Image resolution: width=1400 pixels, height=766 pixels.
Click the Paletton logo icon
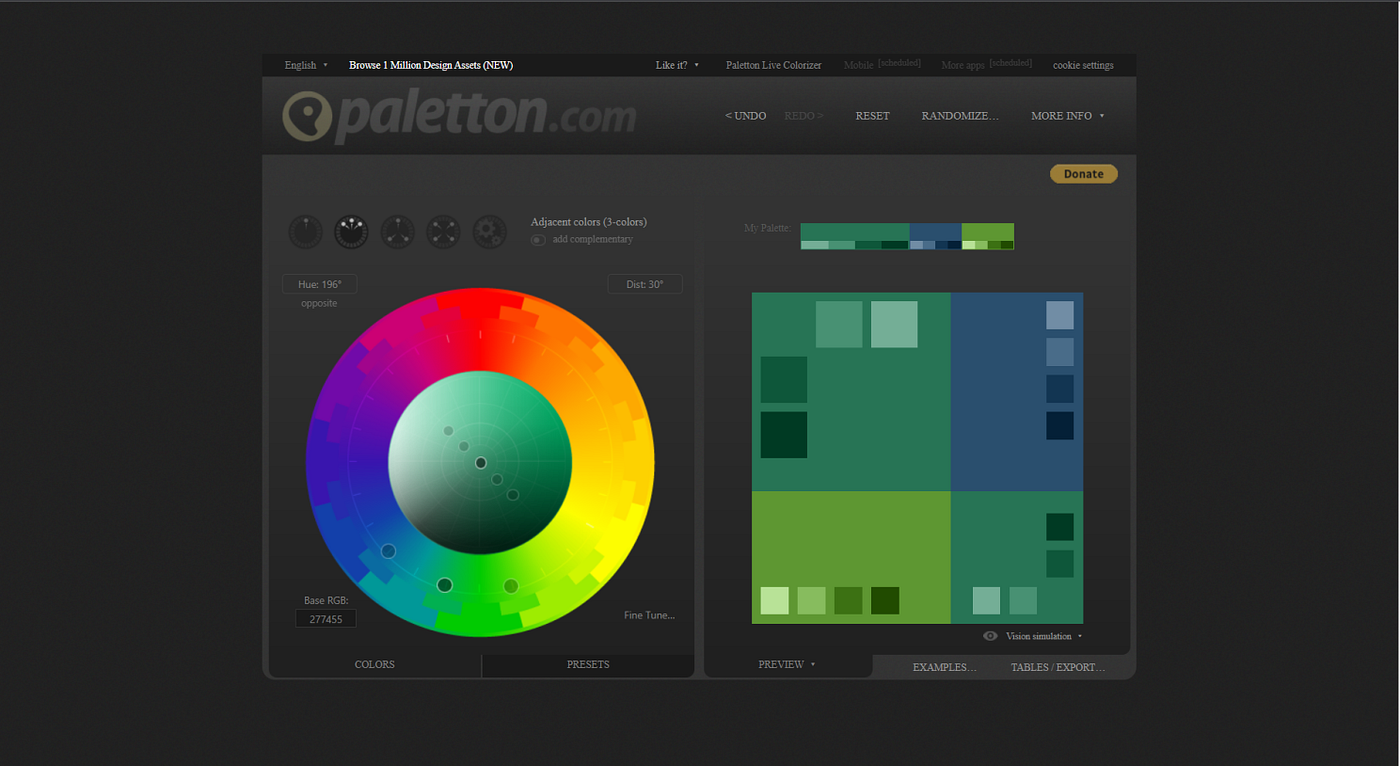[306, 116]
